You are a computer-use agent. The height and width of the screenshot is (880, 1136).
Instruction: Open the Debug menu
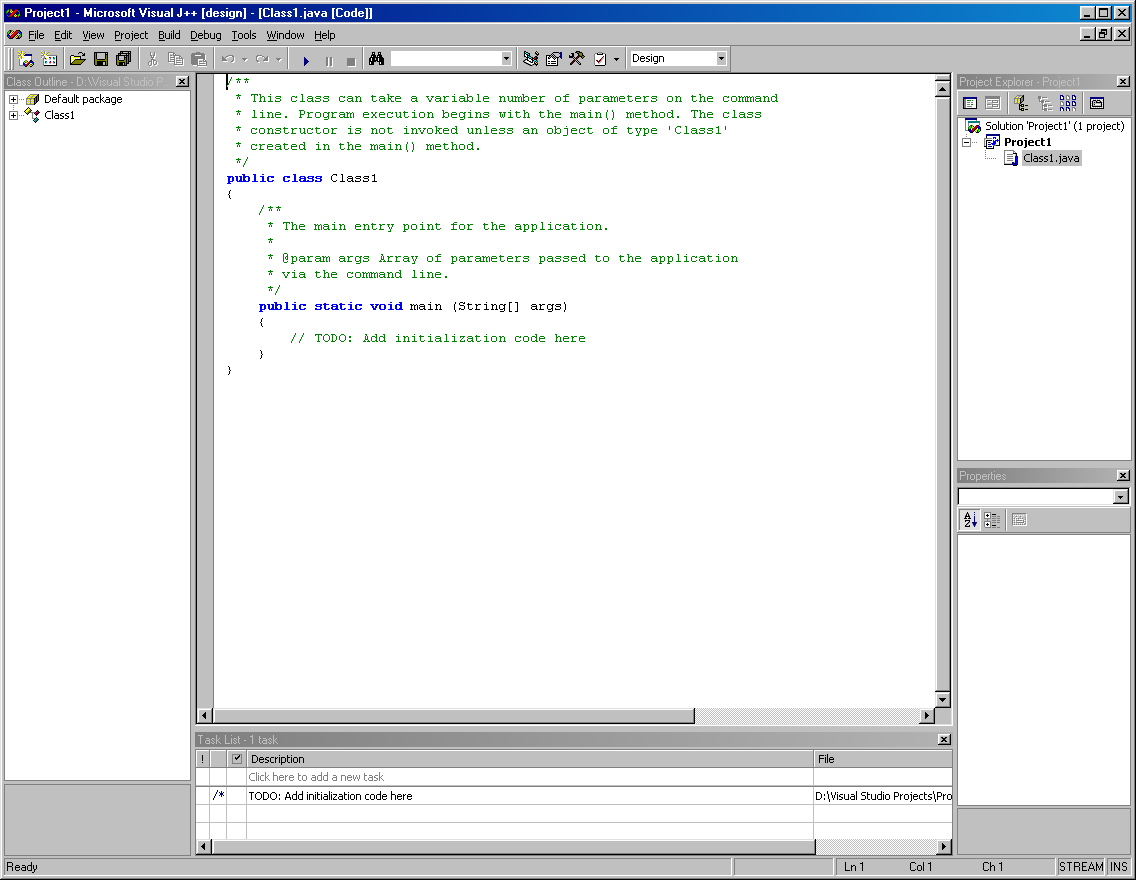coord(206,35)
